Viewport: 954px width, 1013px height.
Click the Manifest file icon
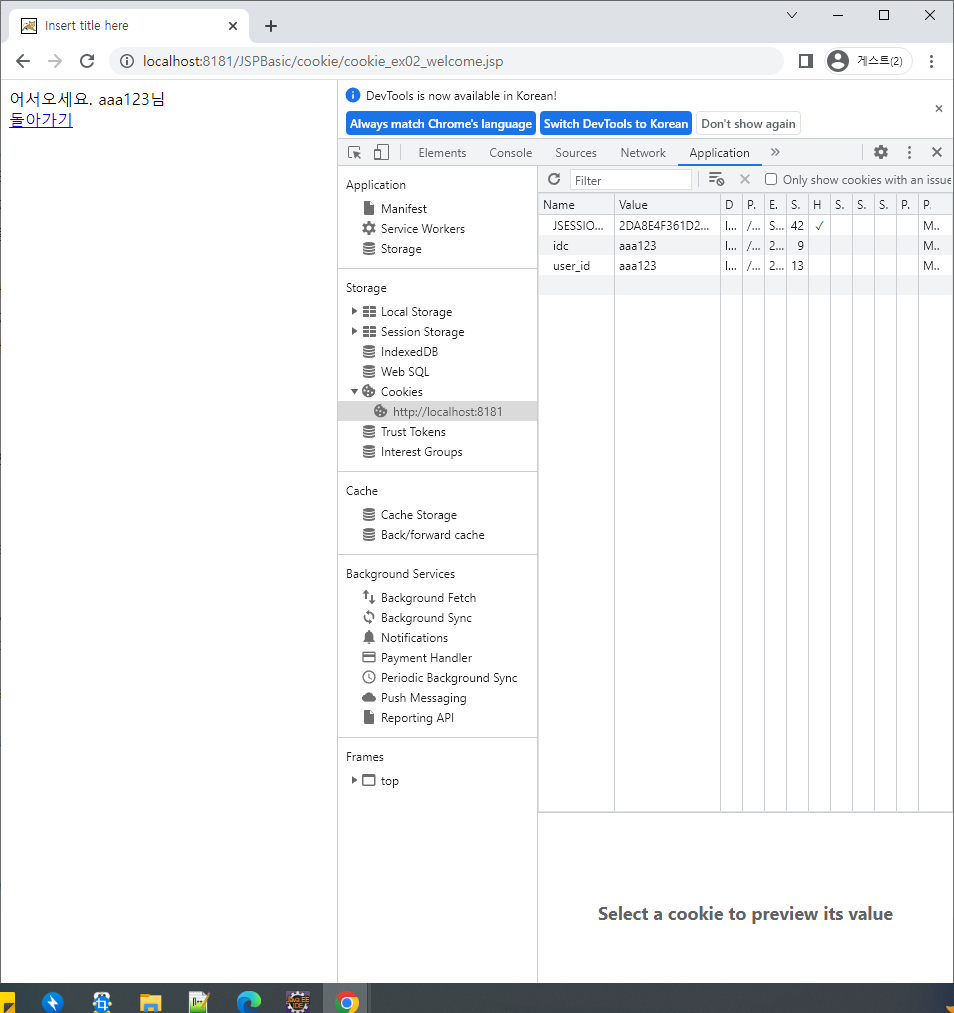(x=369, y=208)
